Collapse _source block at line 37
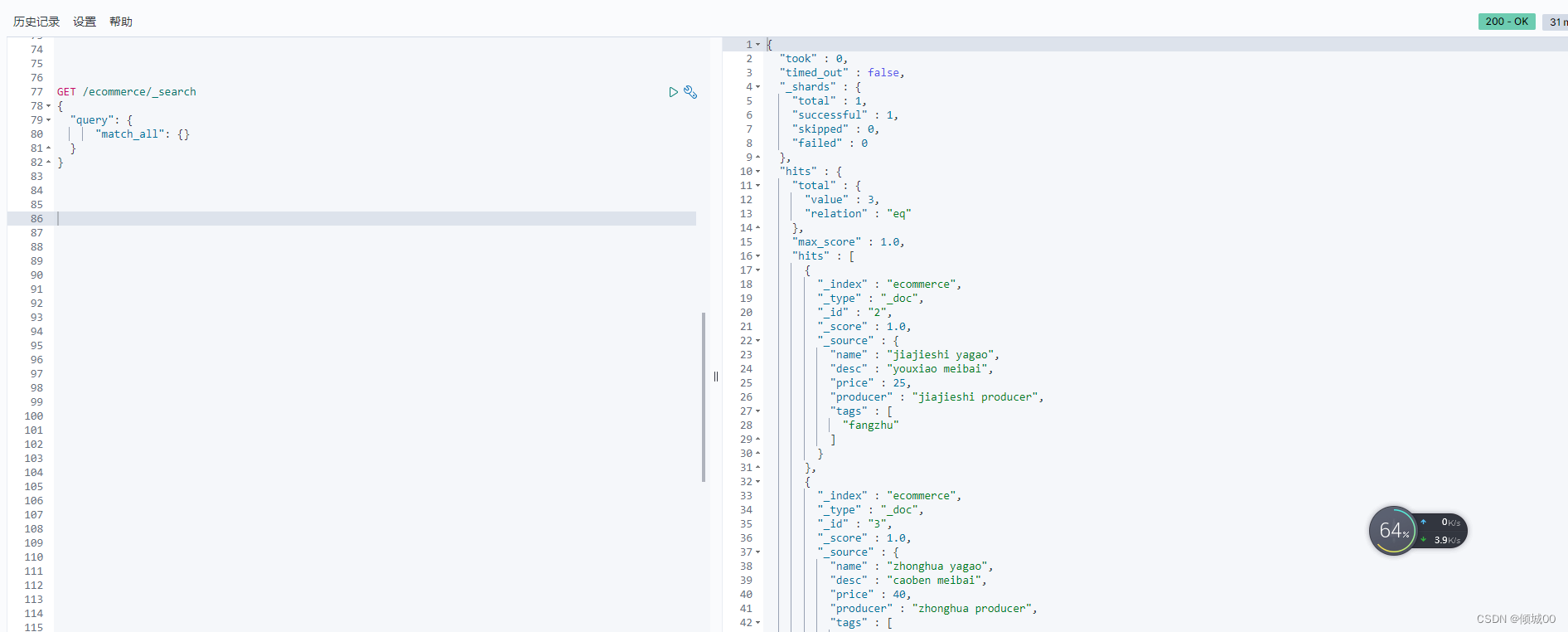 757,552
